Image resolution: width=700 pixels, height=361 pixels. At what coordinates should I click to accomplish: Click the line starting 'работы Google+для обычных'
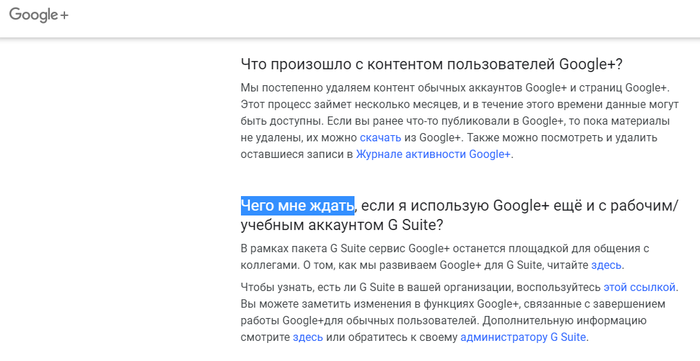(x=443, y=320)
